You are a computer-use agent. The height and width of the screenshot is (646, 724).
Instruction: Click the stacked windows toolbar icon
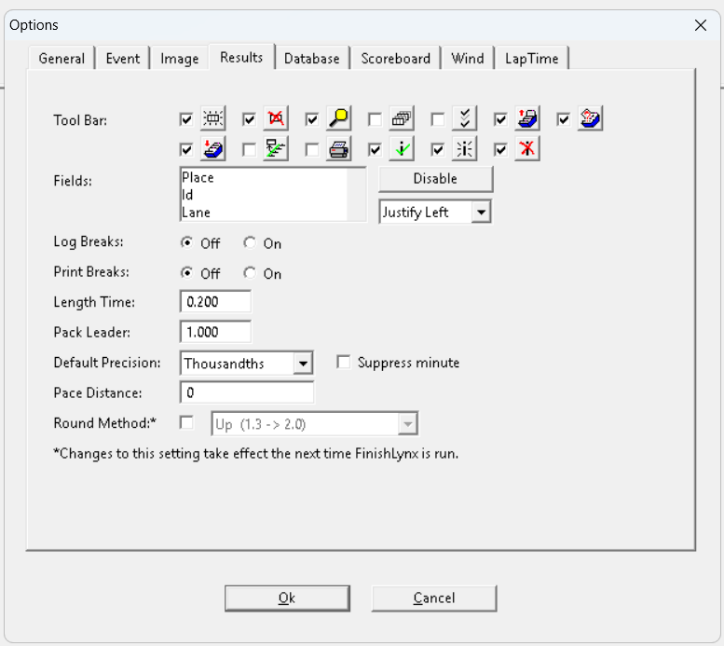[x=401, y=119]
